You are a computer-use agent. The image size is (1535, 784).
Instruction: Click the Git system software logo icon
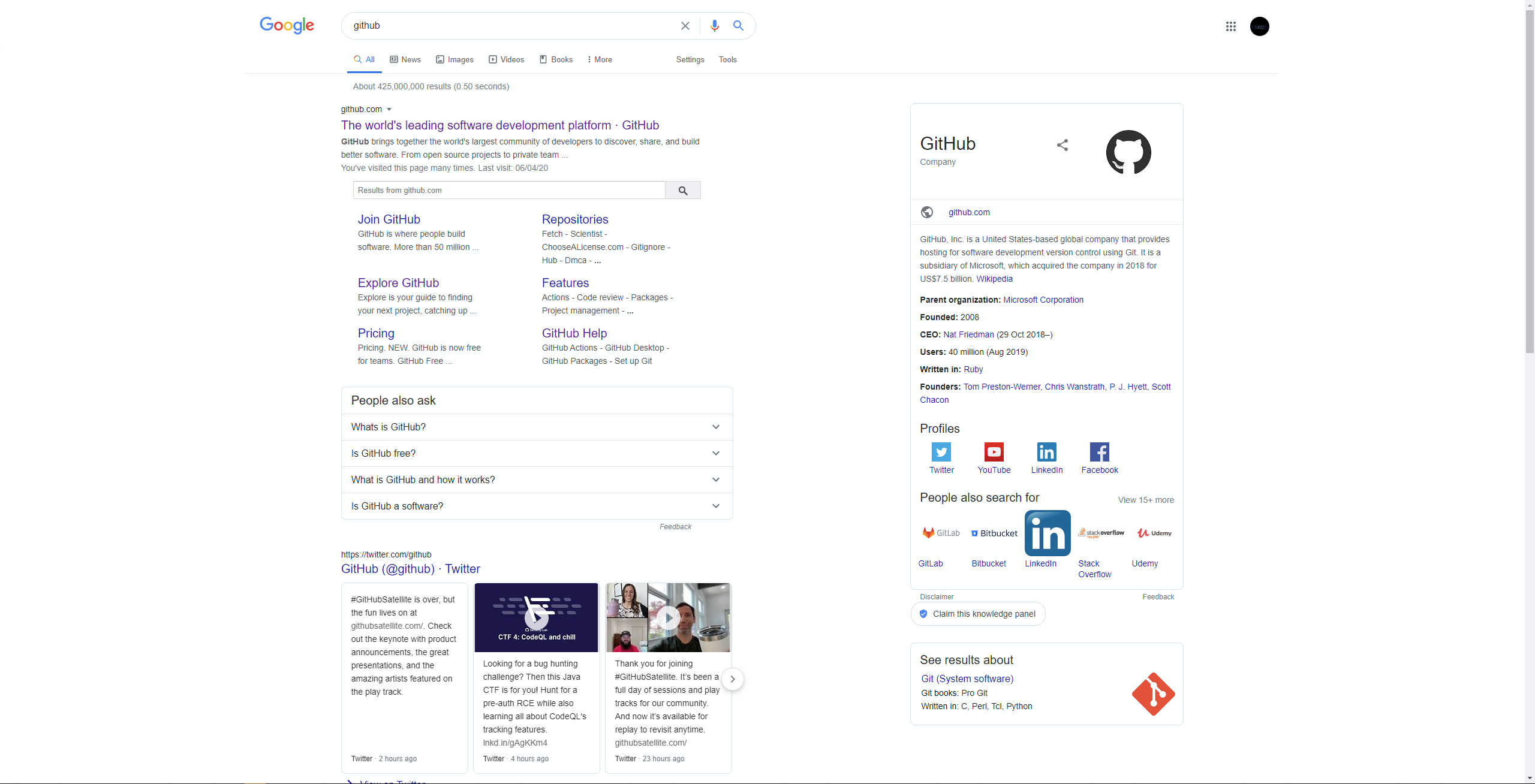pyautogui.click(x=1153, y=692)
